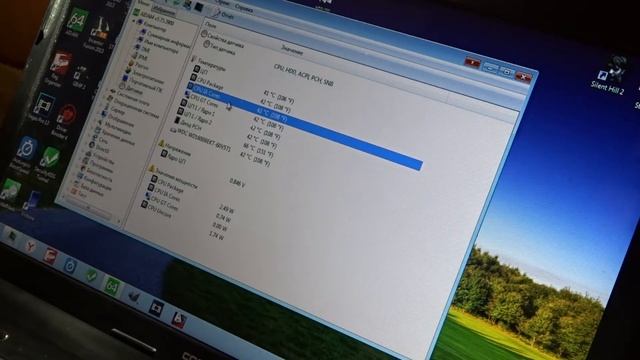Select Разгон in the tree

(x=138, y=64)
